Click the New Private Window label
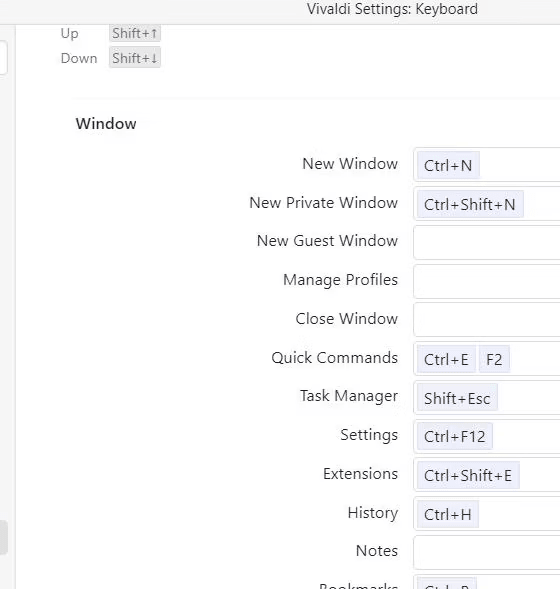Viewport: 560px width, 589px height. point(323,202)
